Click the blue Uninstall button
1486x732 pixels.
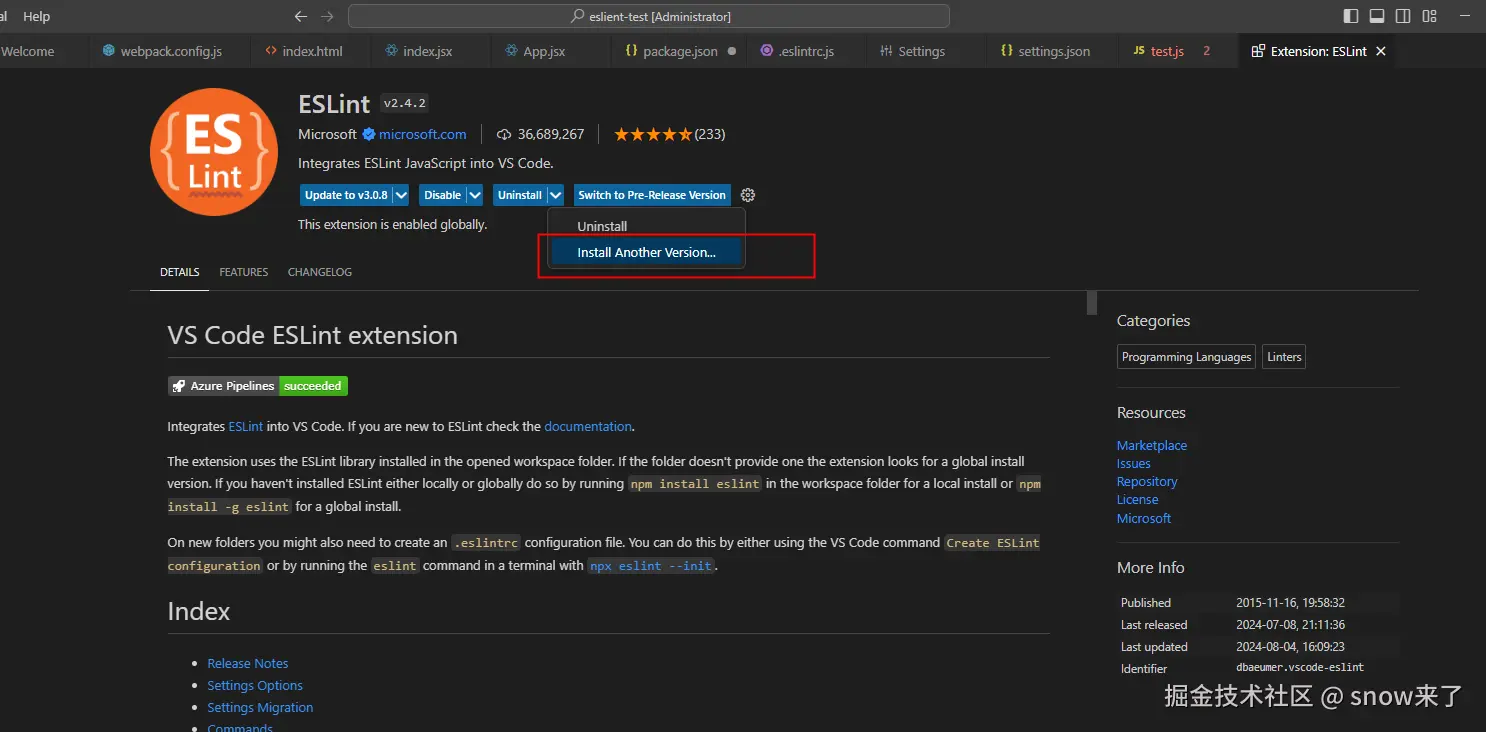click(519, 195)
